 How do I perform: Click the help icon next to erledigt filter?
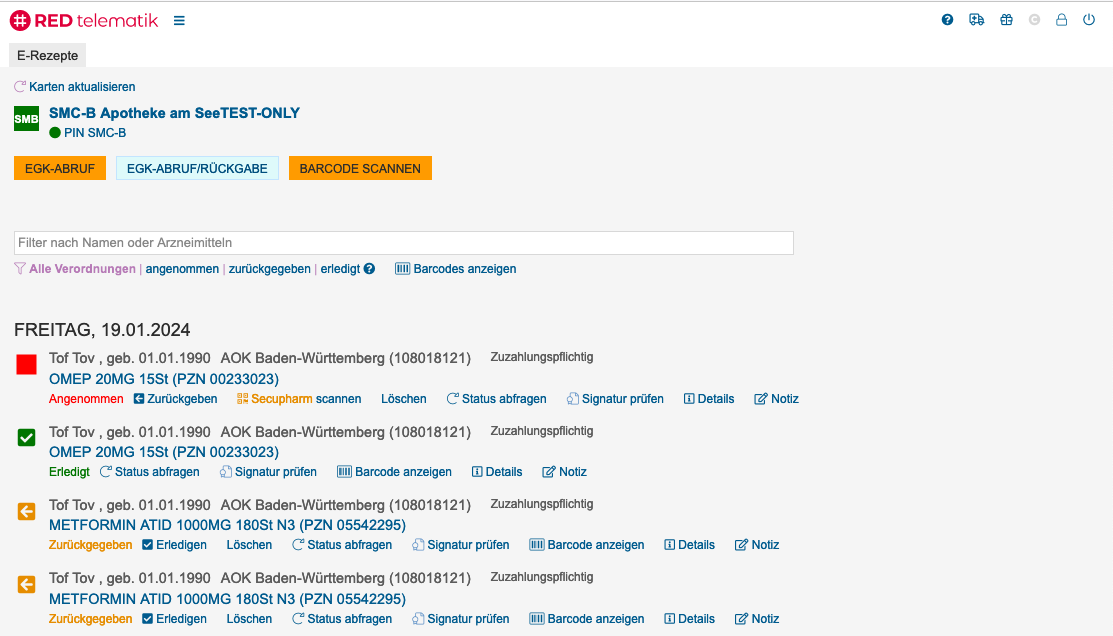pyautogui.click(x=369, y=269)
